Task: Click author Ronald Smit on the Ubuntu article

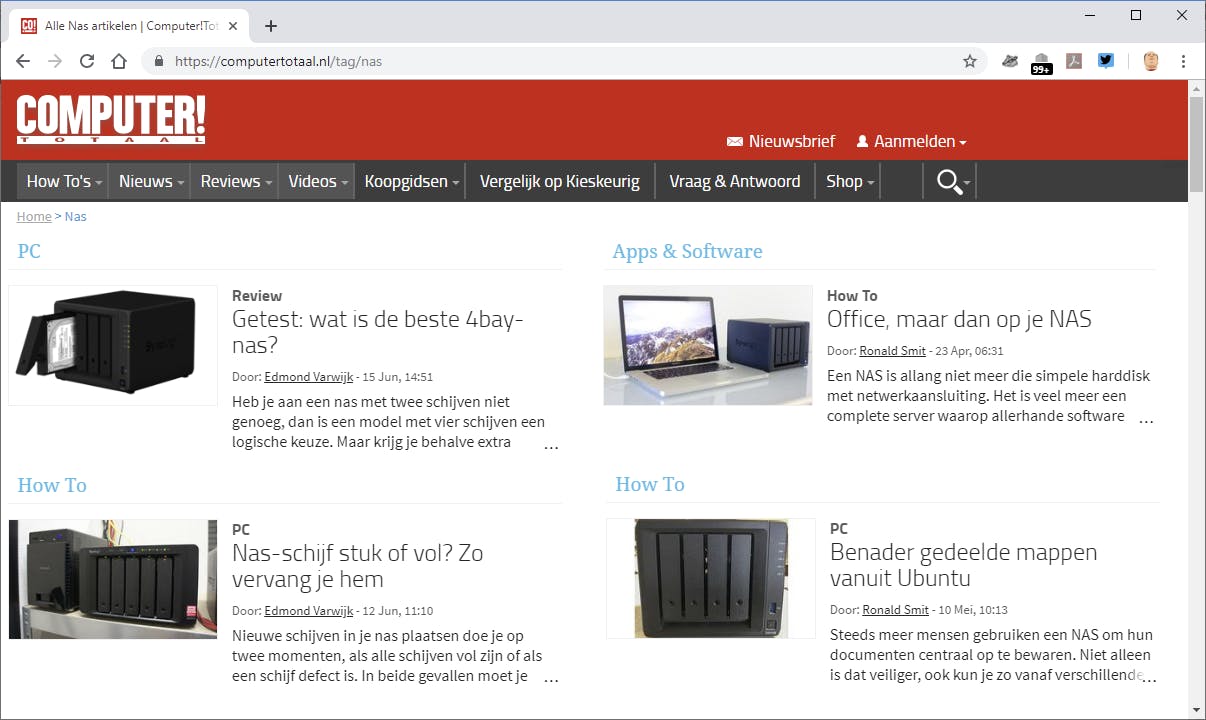Action: (897, 610)
